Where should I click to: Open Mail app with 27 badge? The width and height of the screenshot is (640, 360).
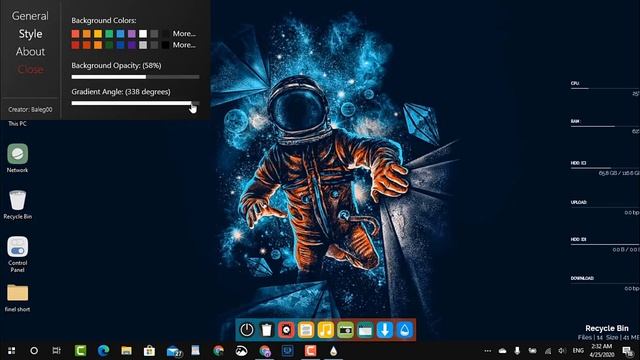click(x=174, y=351)
